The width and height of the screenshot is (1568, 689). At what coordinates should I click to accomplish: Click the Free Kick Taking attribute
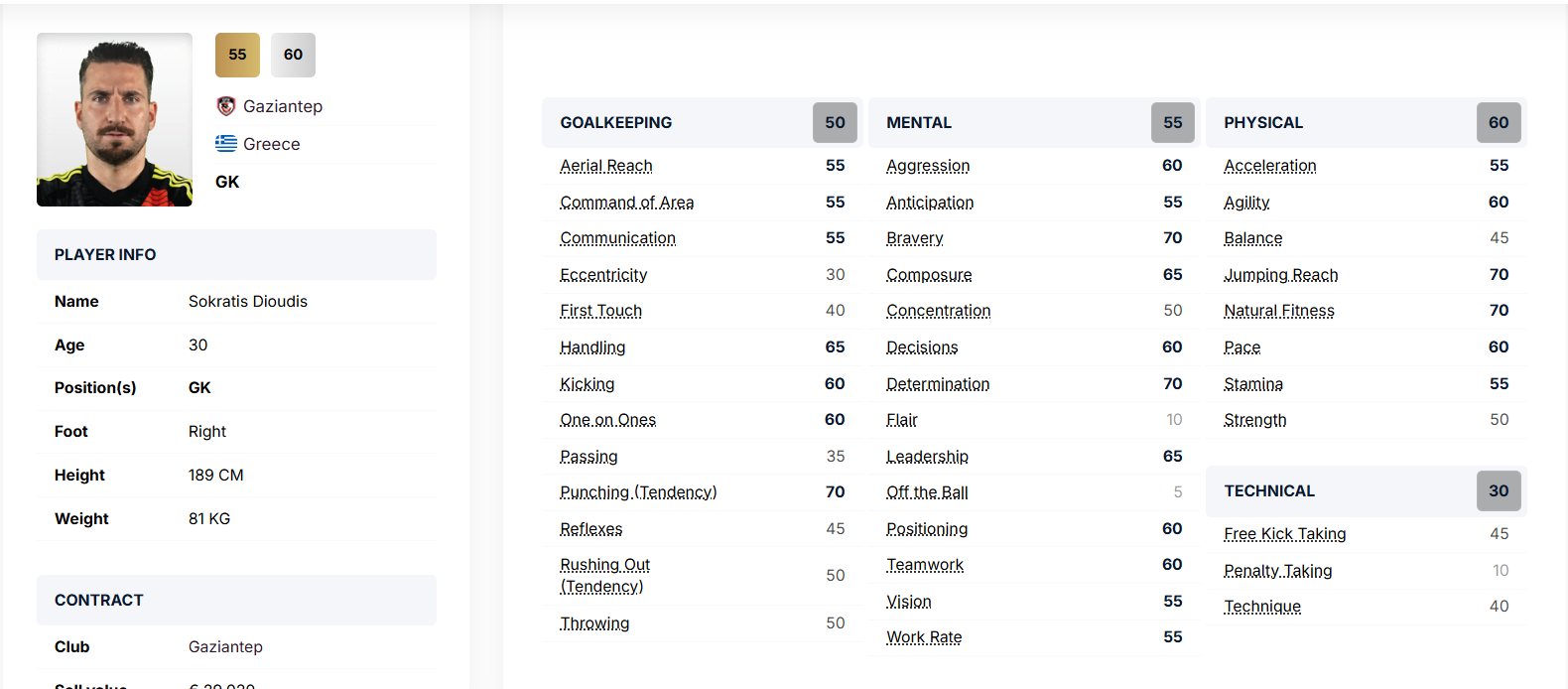click(x=1284, y=534)
